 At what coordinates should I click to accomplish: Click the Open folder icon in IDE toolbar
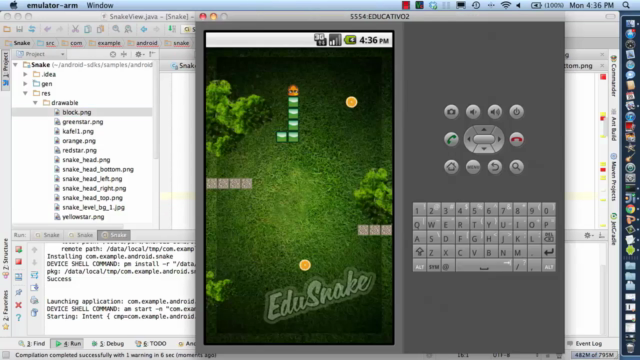pos(7,29)
